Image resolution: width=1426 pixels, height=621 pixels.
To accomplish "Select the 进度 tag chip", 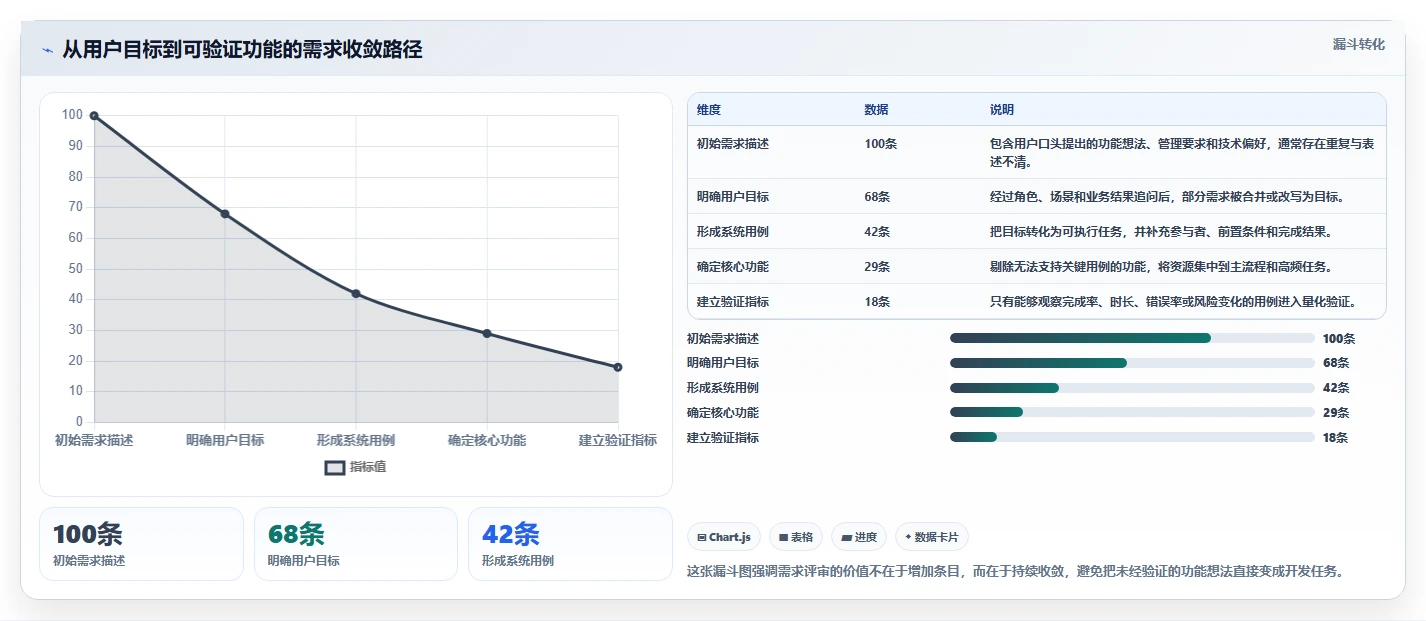I will click(859, 537).
